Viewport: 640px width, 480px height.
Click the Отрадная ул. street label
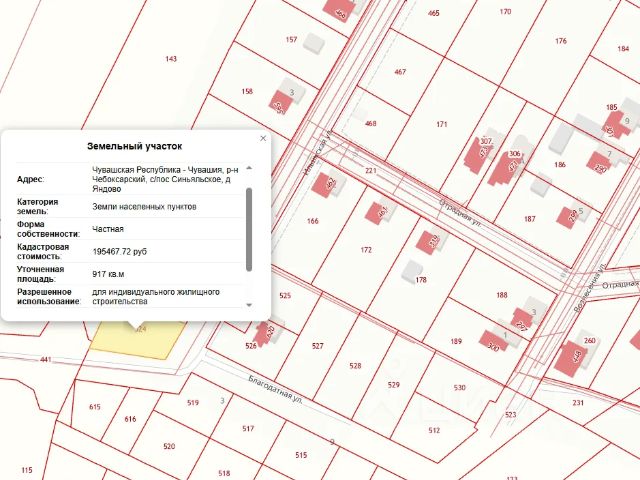coord(461,213)
